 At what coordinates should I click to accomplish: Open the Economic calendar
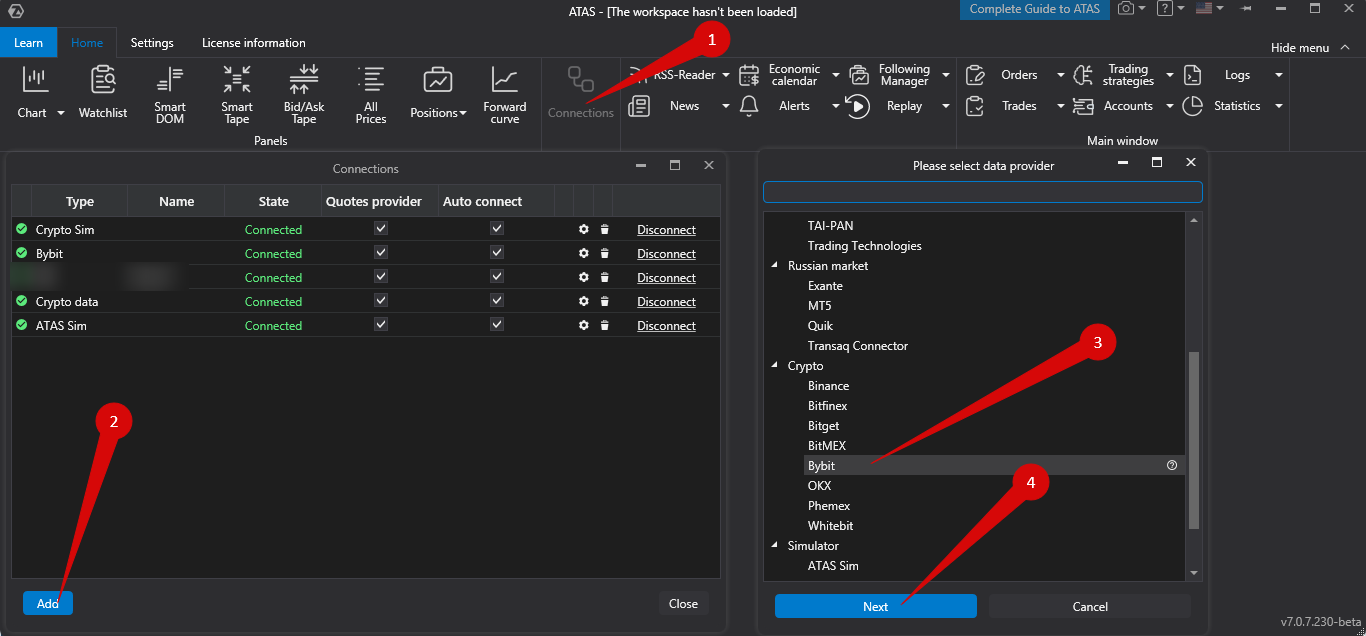[x=780, y=75]
